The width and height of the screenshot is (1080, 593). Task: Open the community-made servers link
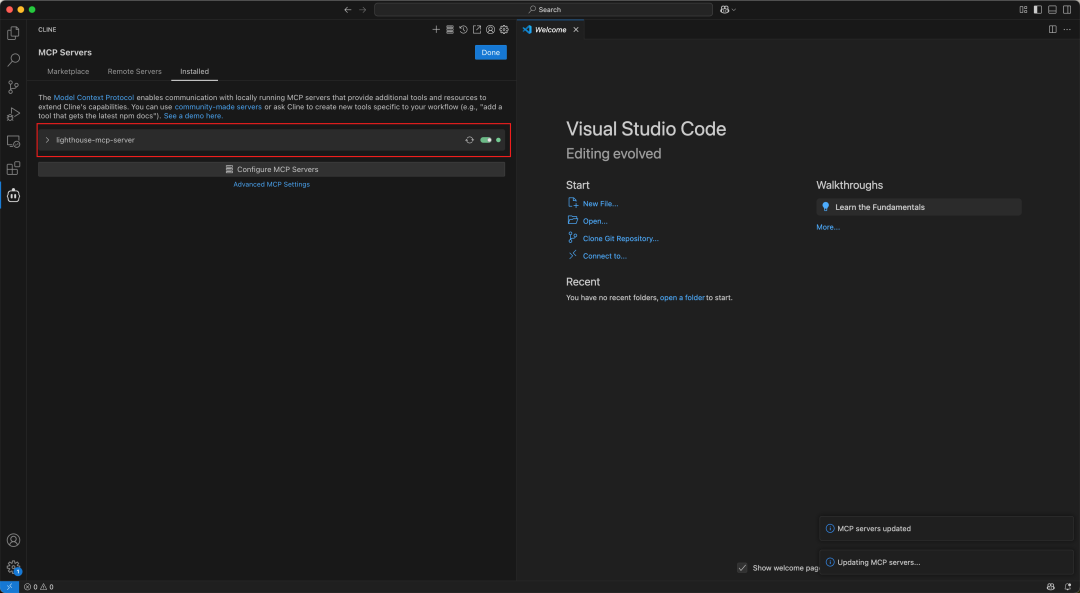pos(218,107)
